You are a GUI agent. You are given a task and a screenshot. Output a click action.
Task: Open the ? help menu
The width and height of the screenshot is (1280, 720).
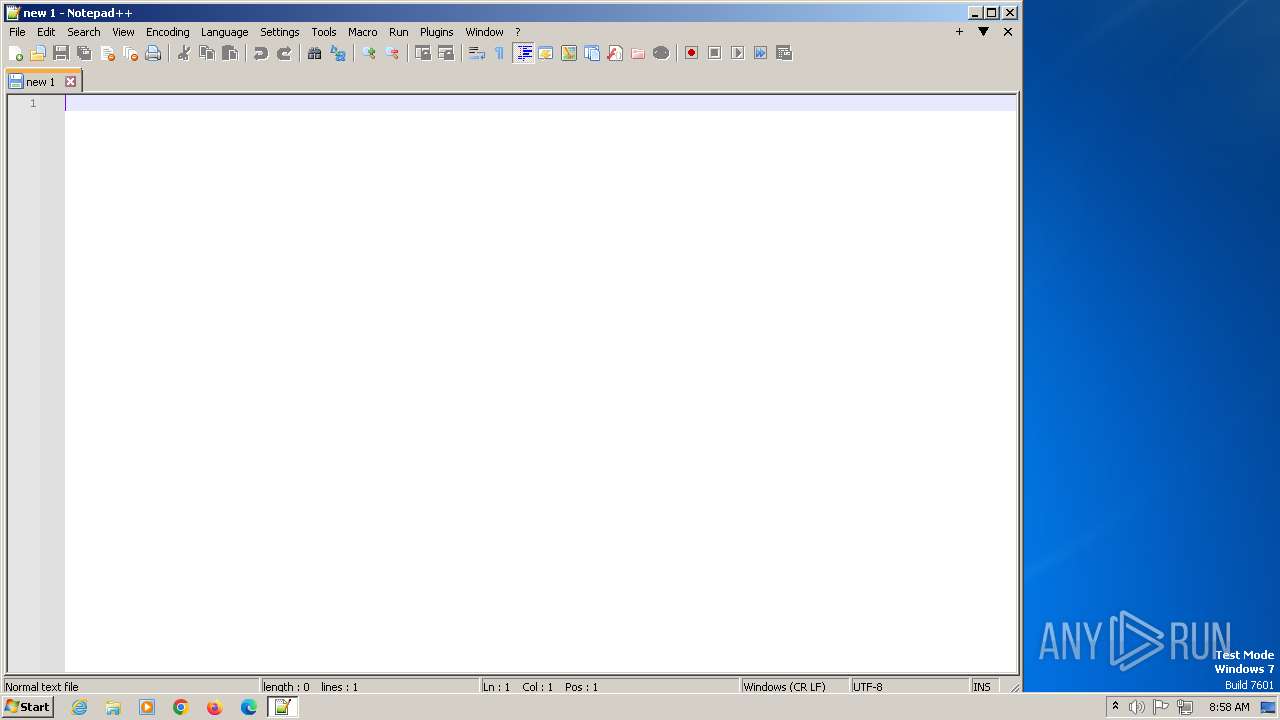pos(517,32)
